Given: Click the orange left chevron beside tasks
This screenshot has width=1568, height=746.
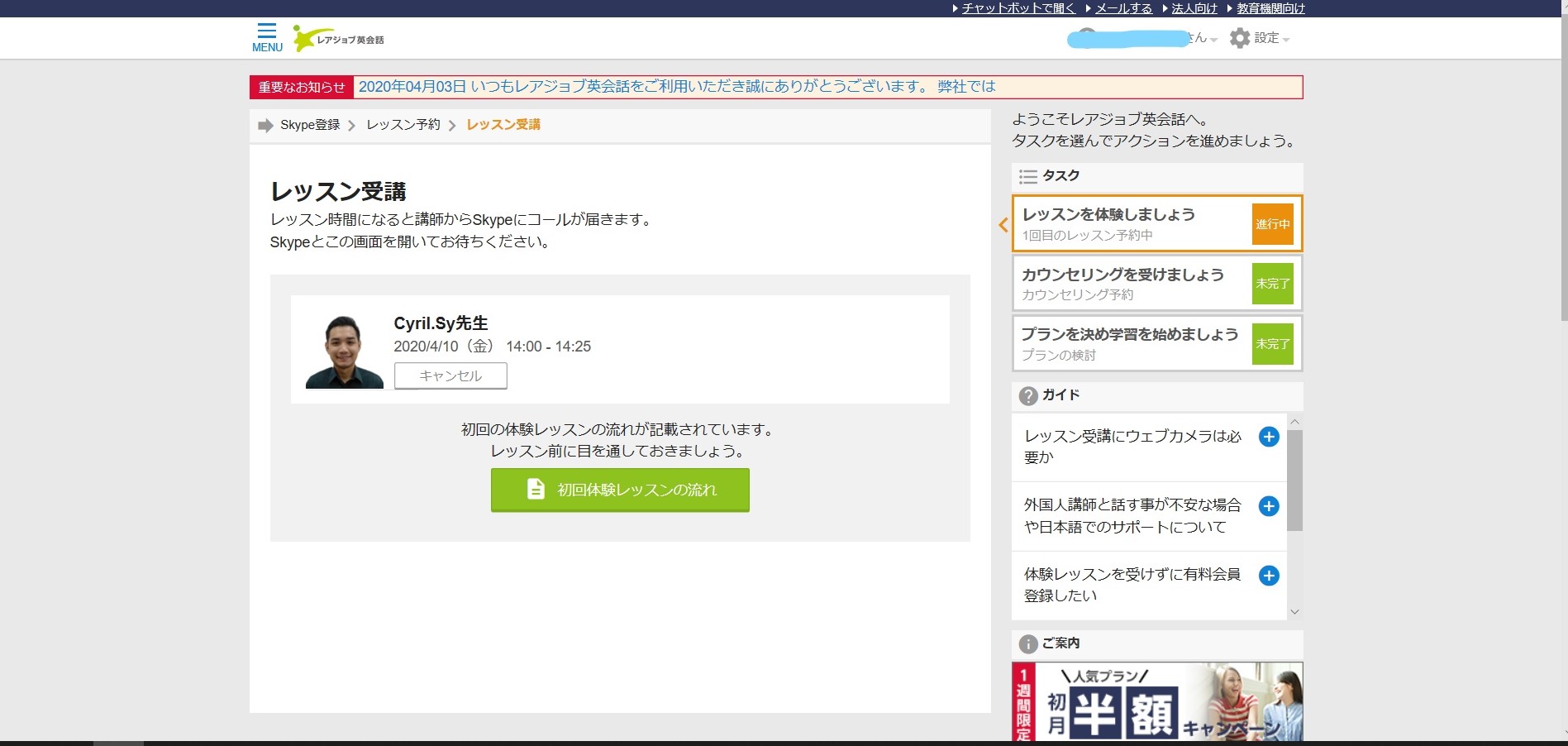Looking at the screenshot, I should tap(1003, 224).
